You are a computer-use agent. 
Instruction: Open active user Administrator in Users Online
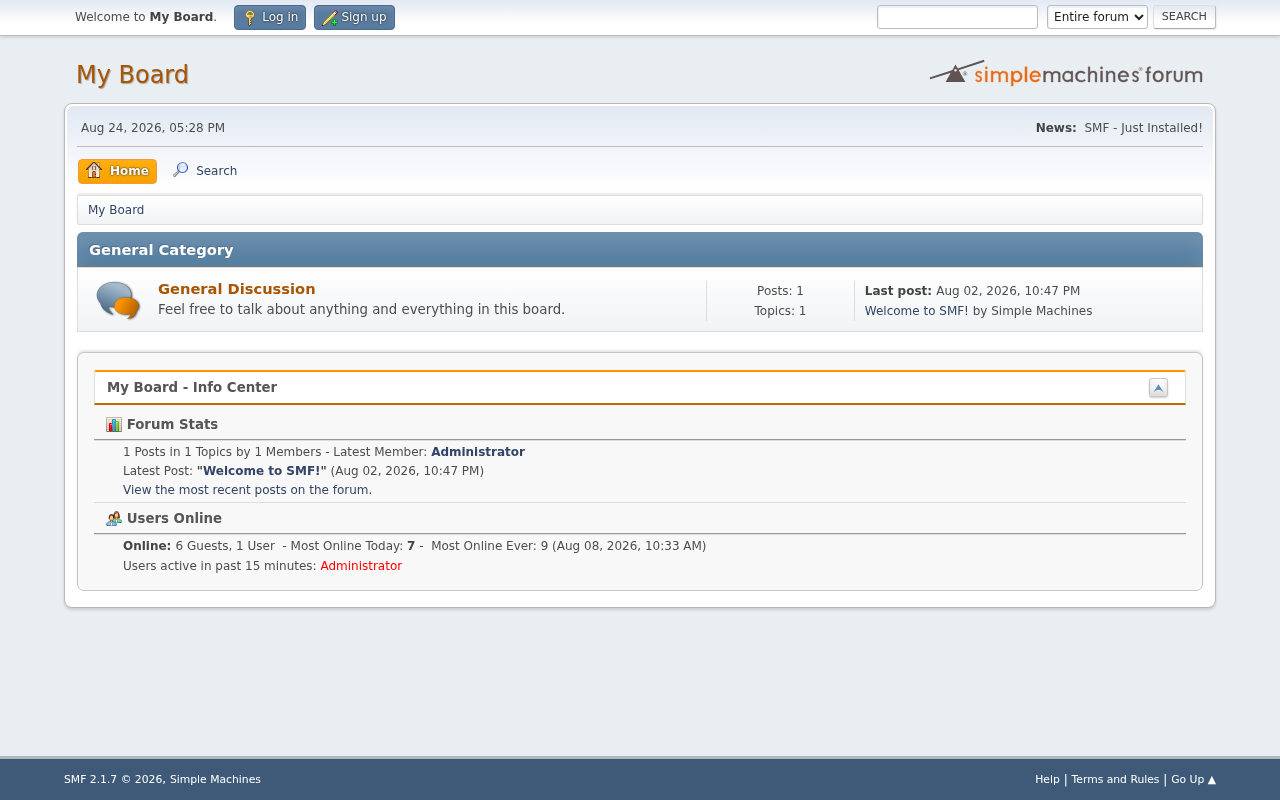pos(361,566)
